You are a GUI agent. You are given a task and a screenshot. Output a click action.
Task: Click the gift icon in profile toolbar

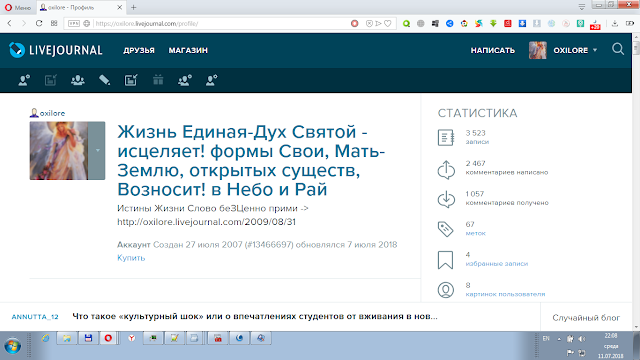pyautogui.click(x=158, y=80)
